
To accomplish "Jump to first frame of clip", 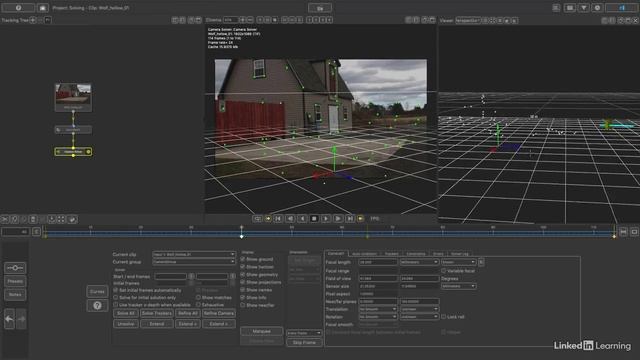I will click(x=278, y=219).
